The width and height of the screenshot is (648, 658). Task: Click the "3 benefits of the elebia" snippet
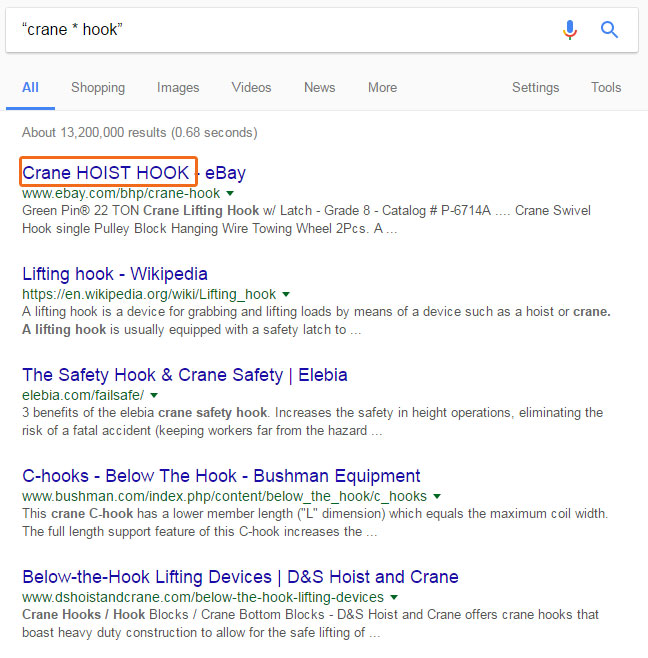click(312, 421)
